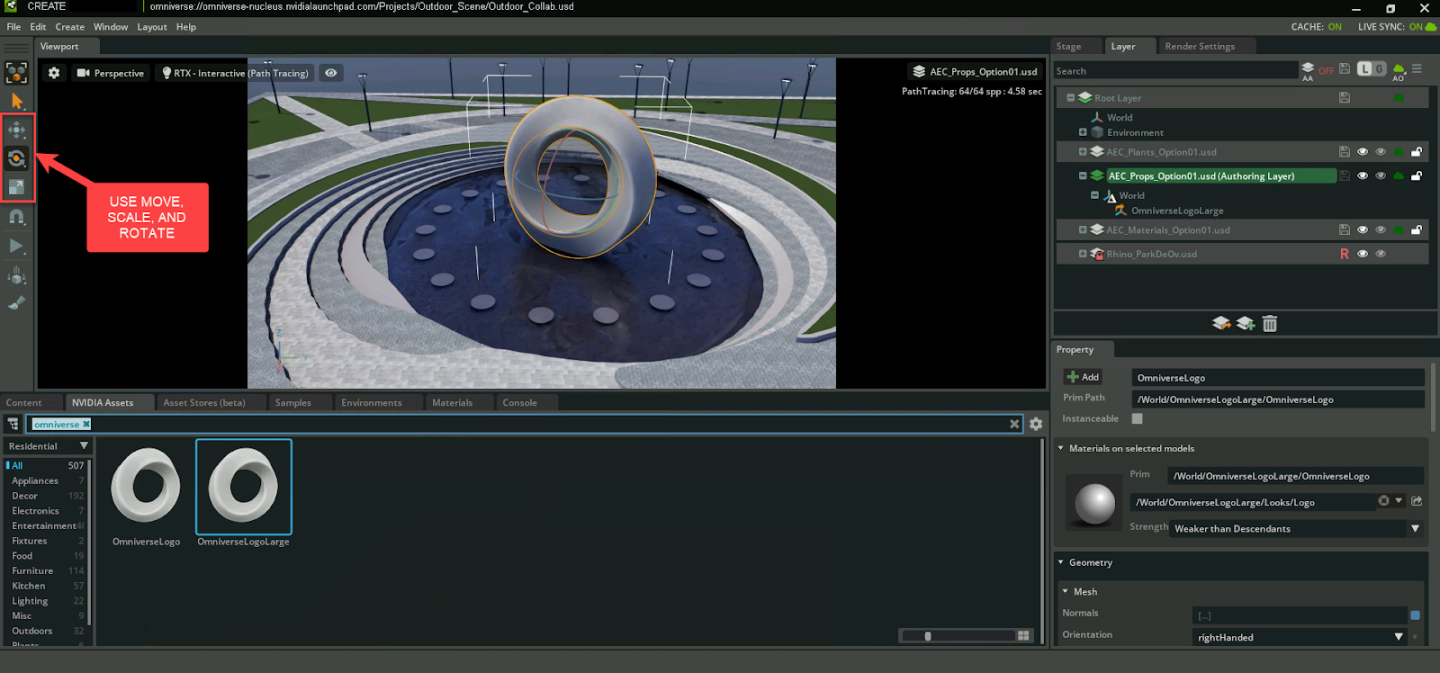Open the Perspective camera button
The height and width of the screenshot is (673, 1440).
[x=110, y=73]
